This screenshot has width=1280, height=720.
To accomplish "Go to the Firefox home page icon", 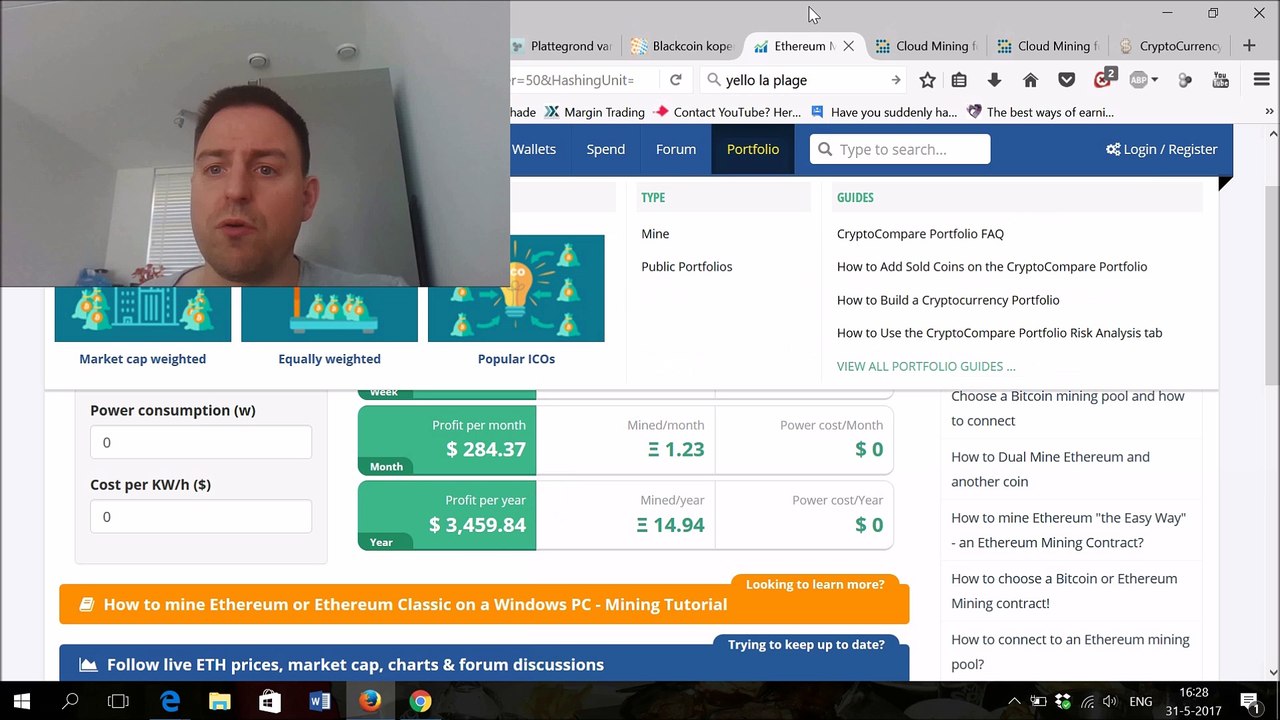I will tap(1031, 80).
